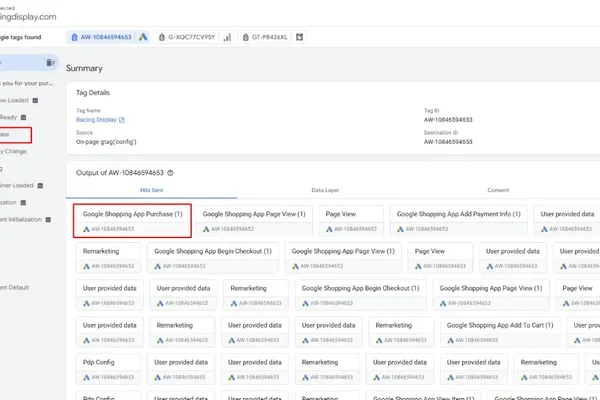Image resolution: width=600 pixels, height=400 pixels.
Task: Open the Google Shopping App Add Payment Info (1) card
Action: tap(458, 221)
